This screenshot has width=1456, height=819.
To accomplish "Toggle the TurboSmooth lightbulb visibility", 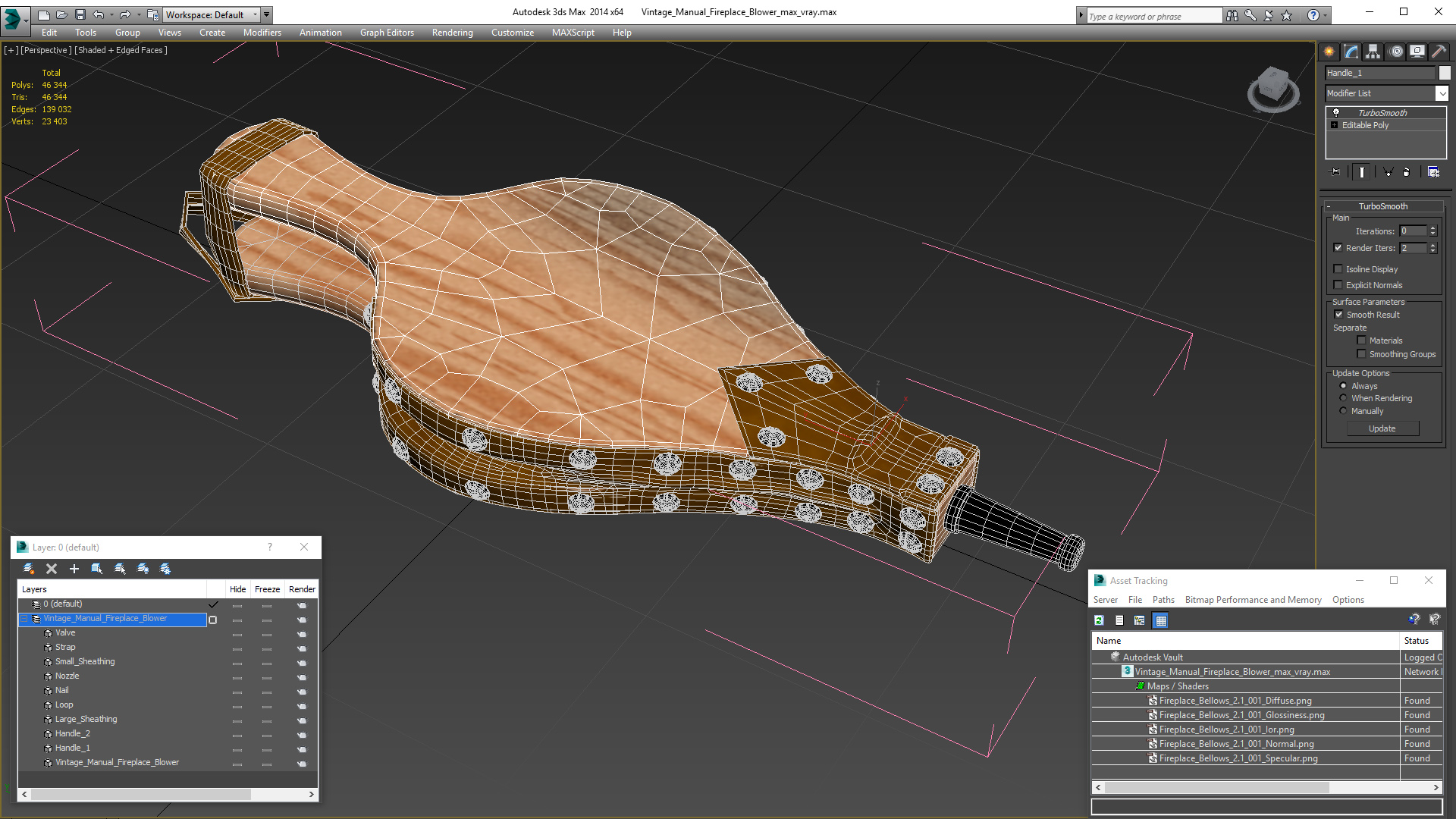I will 1336,112.
